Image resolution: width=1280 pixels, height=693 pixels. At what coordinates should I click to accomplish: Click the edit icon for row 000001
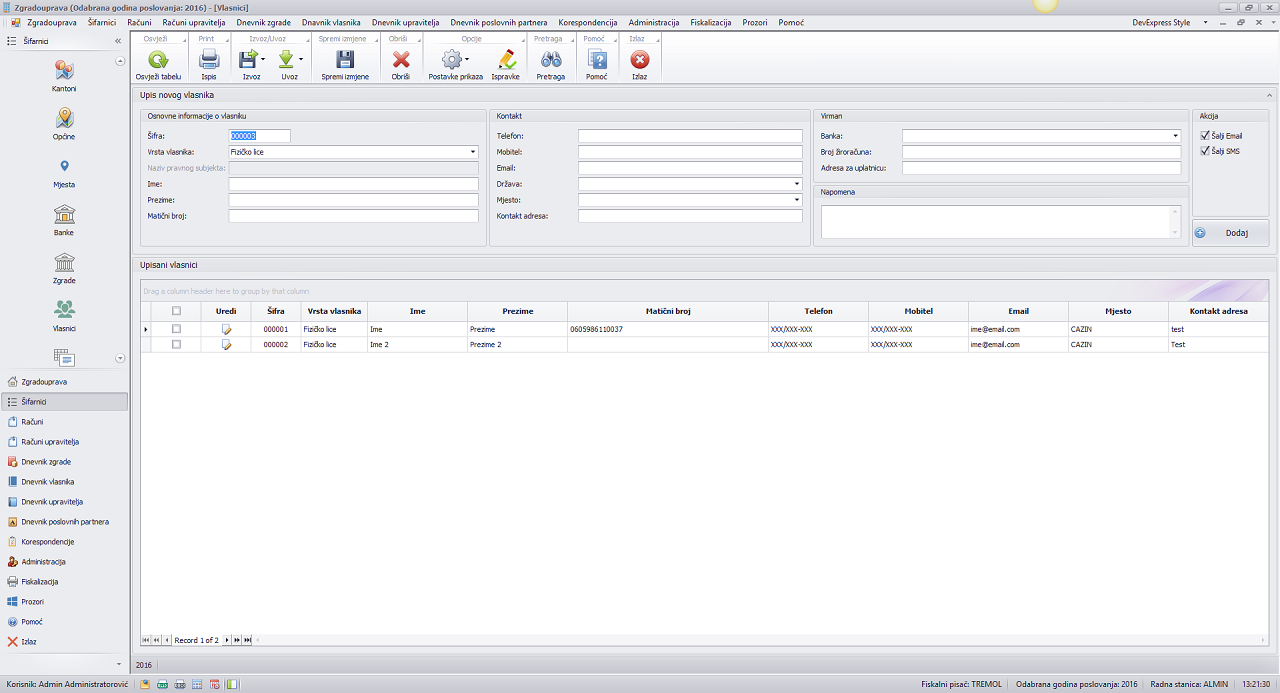226,329
